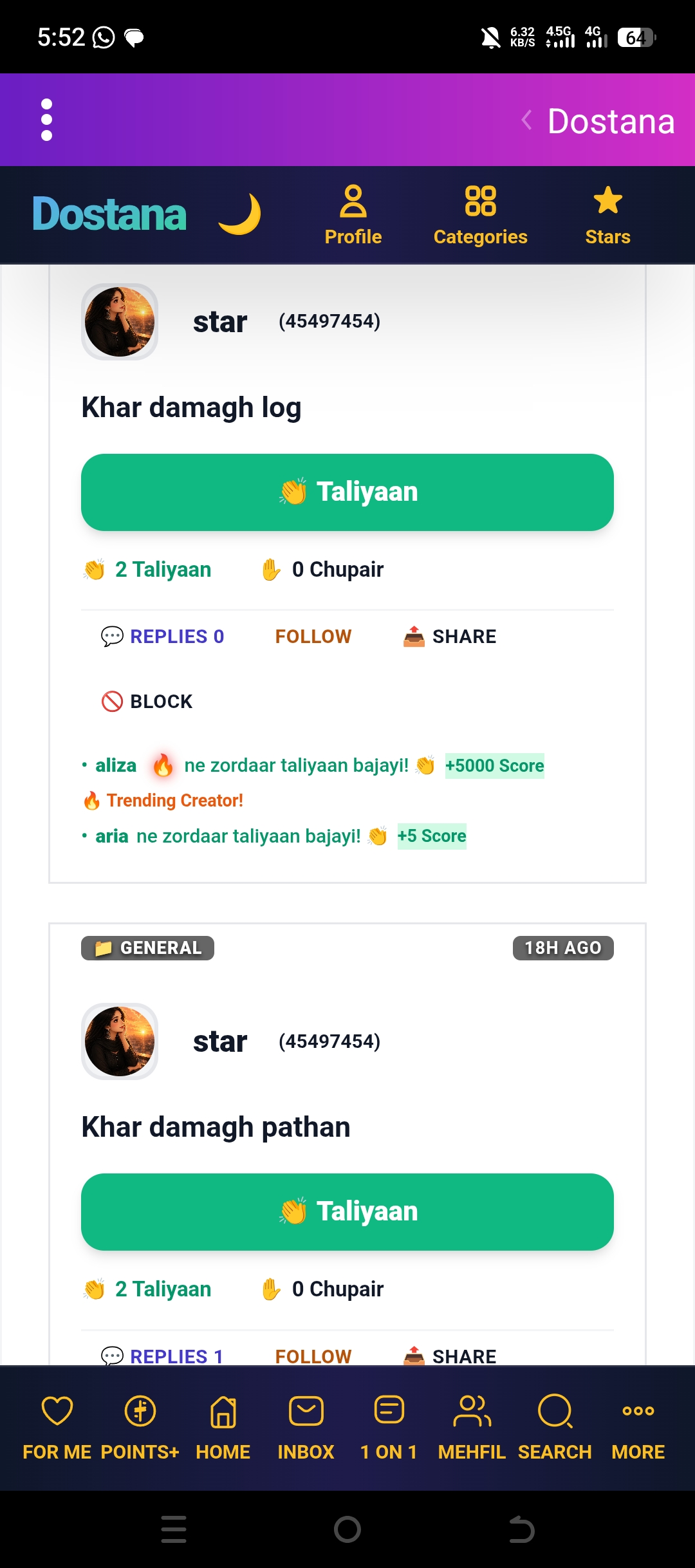This screenshot has height=1568, width=695.
Task: Tap Taliyaan button on Khar damagh log post
Action: [347, 492]
